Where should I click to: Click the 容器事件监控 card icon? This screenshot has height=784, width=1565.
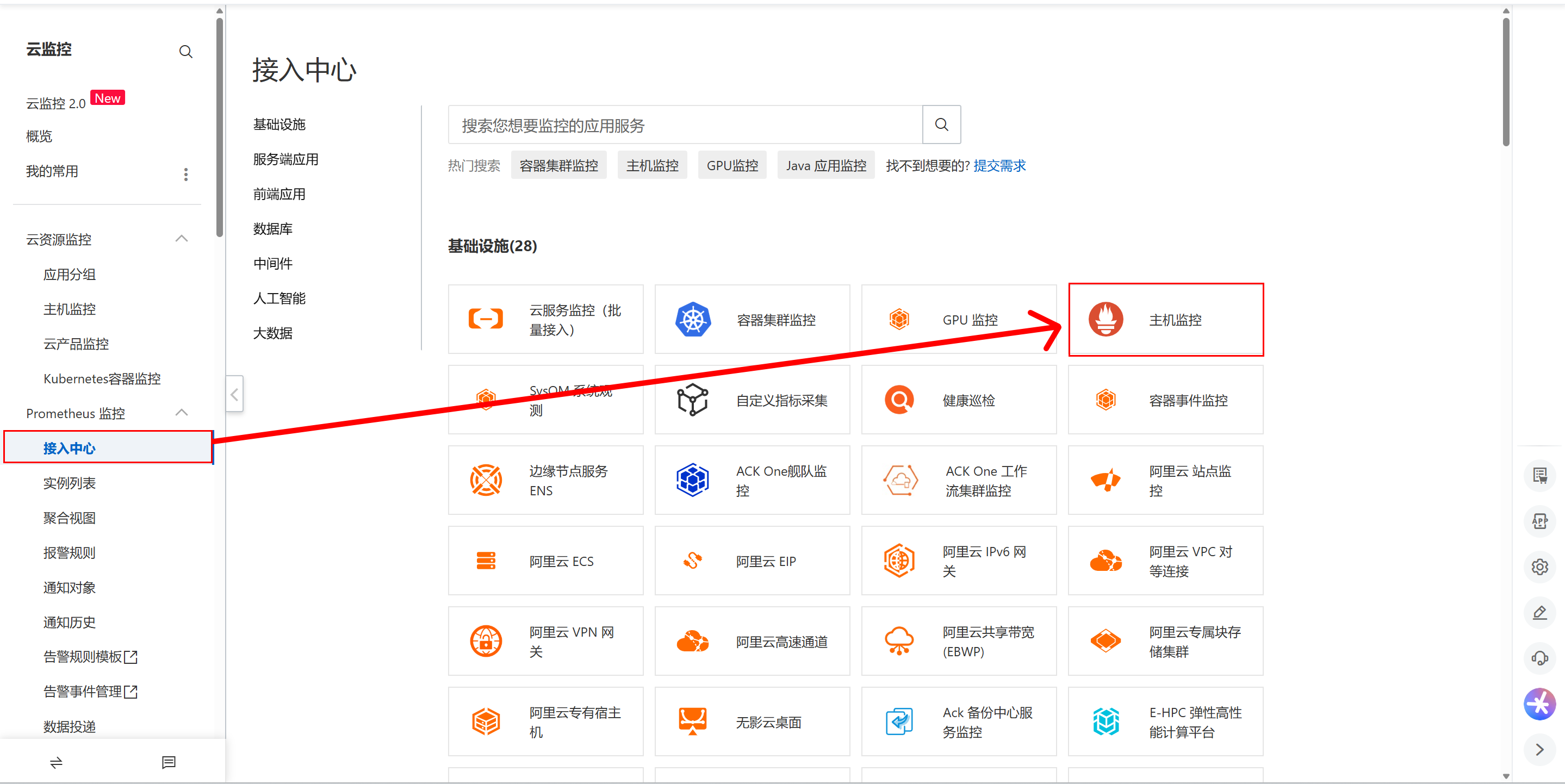pyautogui.click(x=1106, y=400)
